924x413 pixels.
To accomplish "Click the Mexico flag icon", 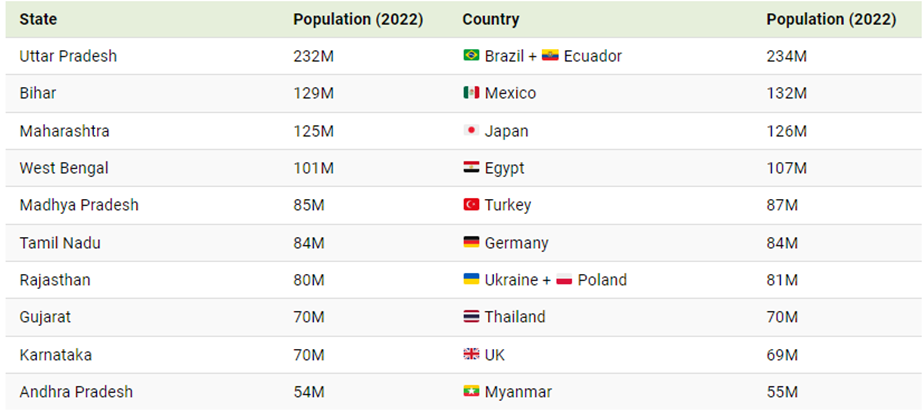I will coord(471,93).
